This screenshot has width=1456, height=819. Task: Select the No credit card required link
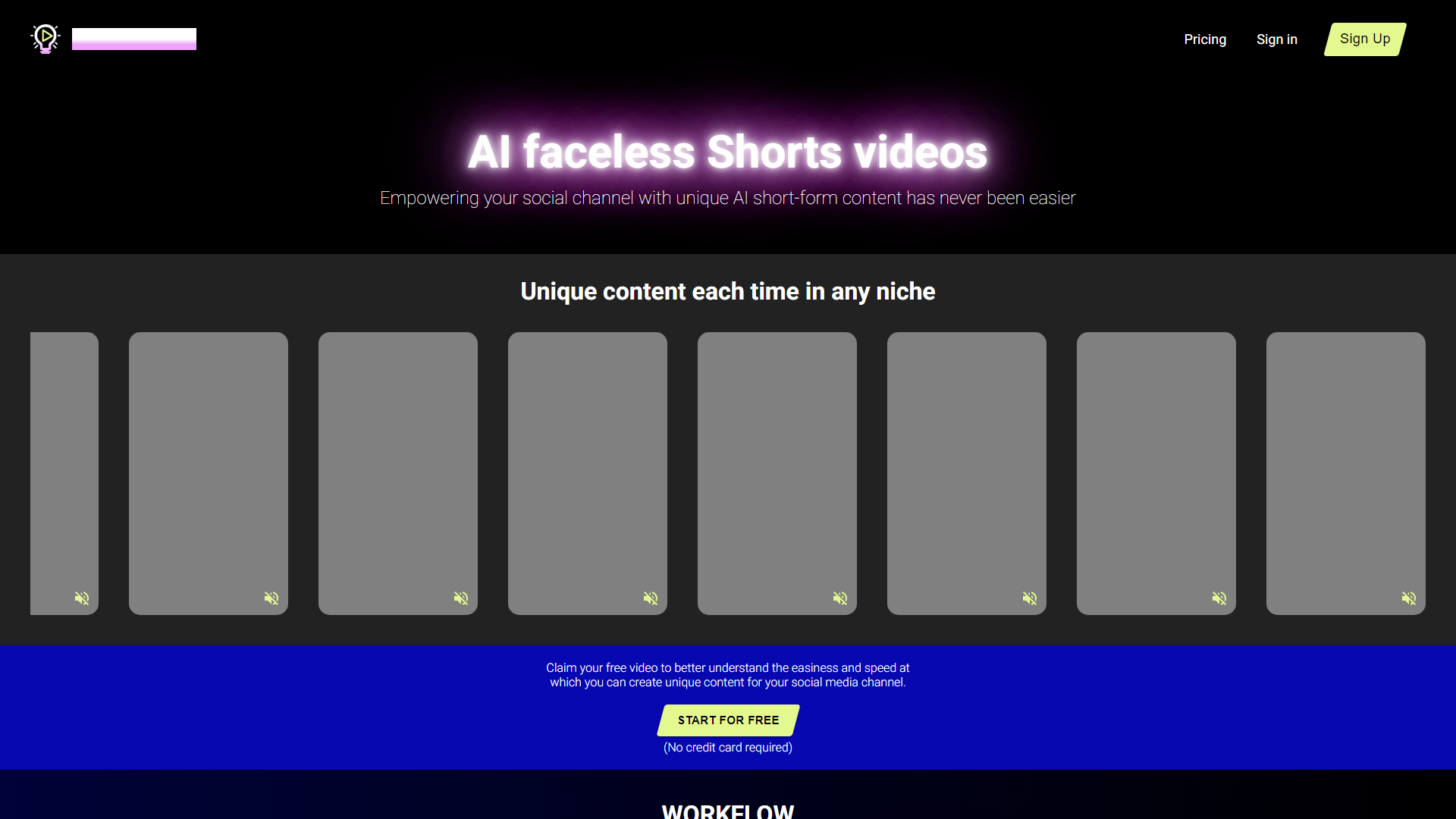coord(727,747)
